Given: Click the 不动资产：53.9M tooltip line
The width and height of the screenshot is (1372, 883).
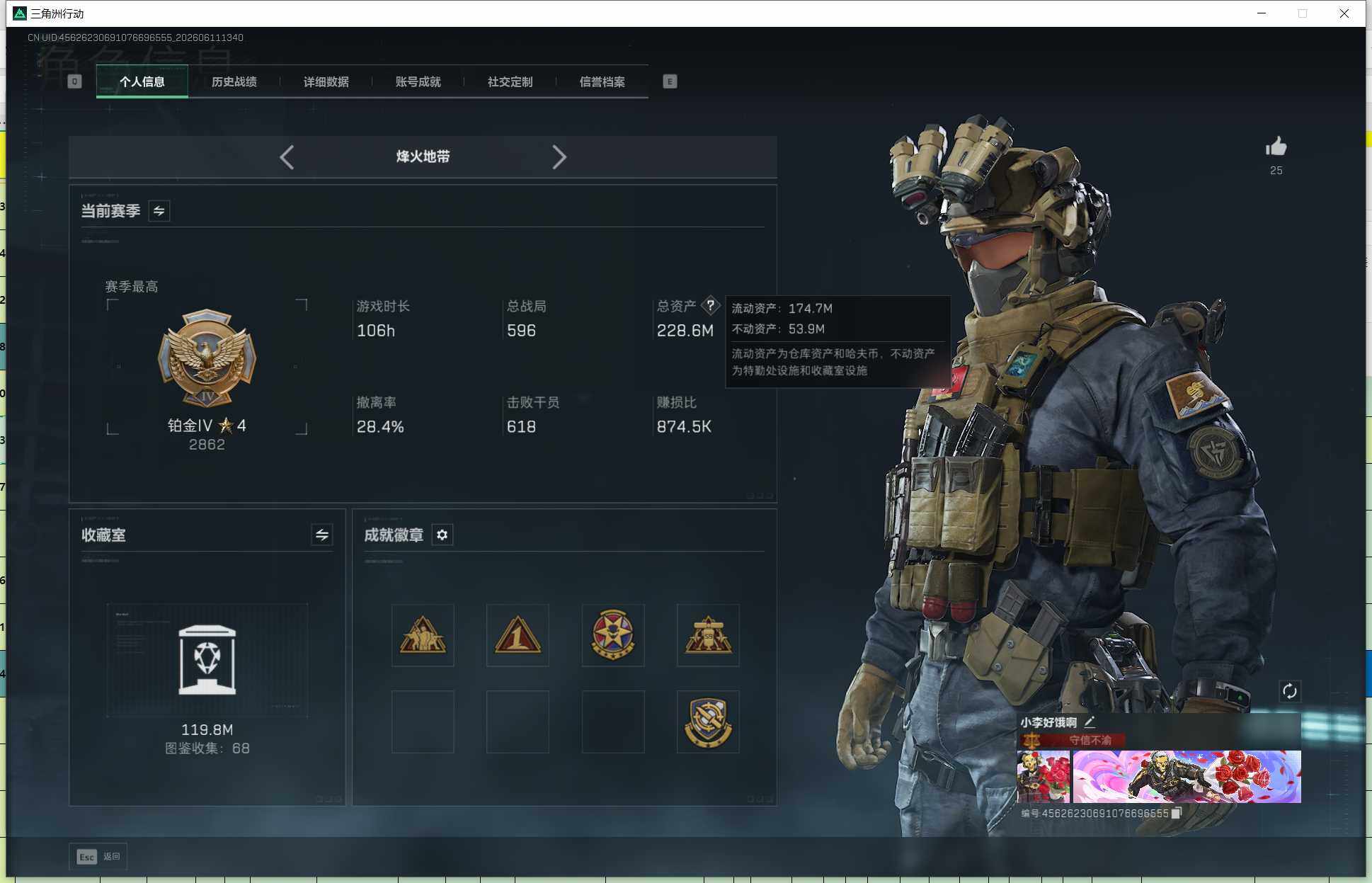Looking at the screenshot, I should [x=778, y=329].
